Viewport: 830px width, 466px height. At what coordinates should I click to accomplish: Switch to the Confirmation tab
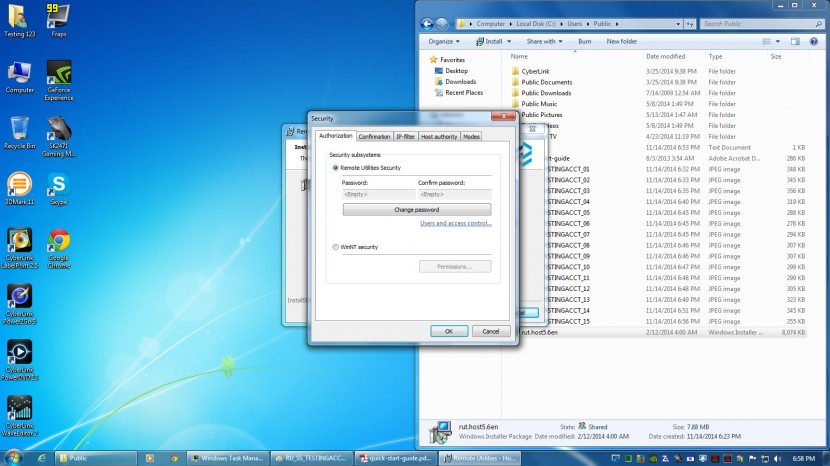point(374,137)
